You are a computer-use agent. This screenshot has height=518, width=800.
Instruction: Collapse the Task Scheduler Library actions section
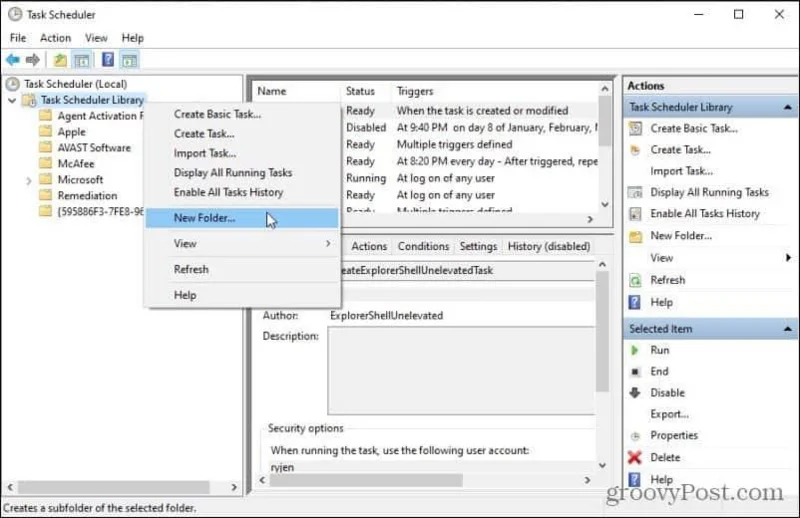(x=788, y=107)
